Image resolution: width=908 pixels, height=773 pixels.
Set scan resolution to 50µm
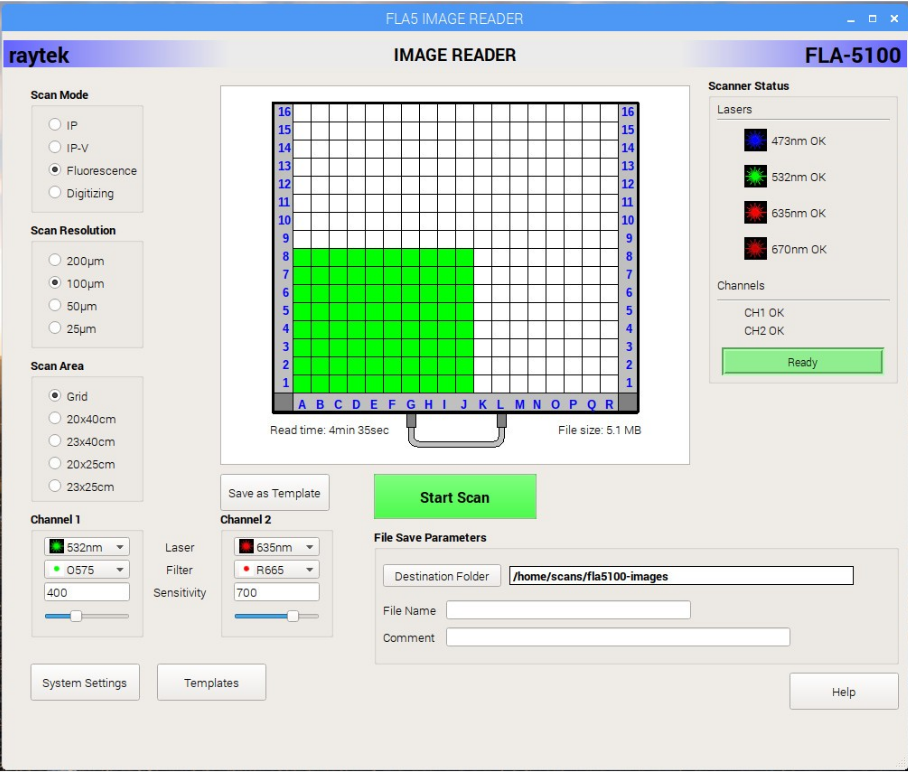56,306
